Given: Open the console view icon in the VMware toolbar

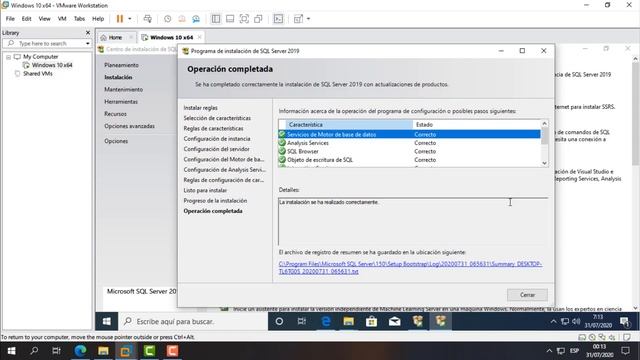Looking at the screenshot, I should pos(278,19).
